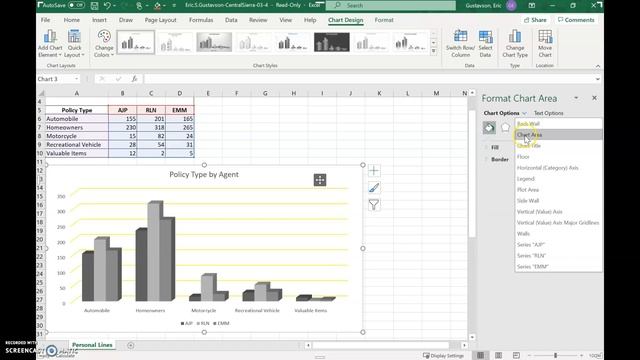The height and width of the screenshot is (360, 640).
Task: Collapse the ribbon with the chevron
Action: click(x=598, y=66)
